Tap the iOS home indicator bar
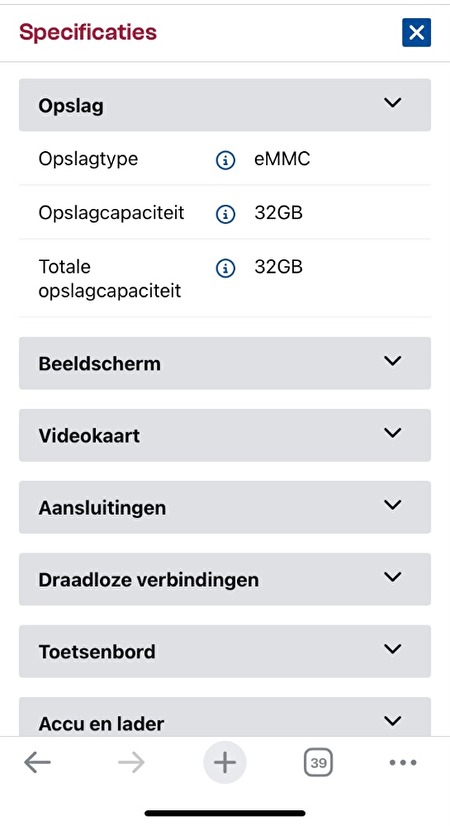 pos(225,813)
